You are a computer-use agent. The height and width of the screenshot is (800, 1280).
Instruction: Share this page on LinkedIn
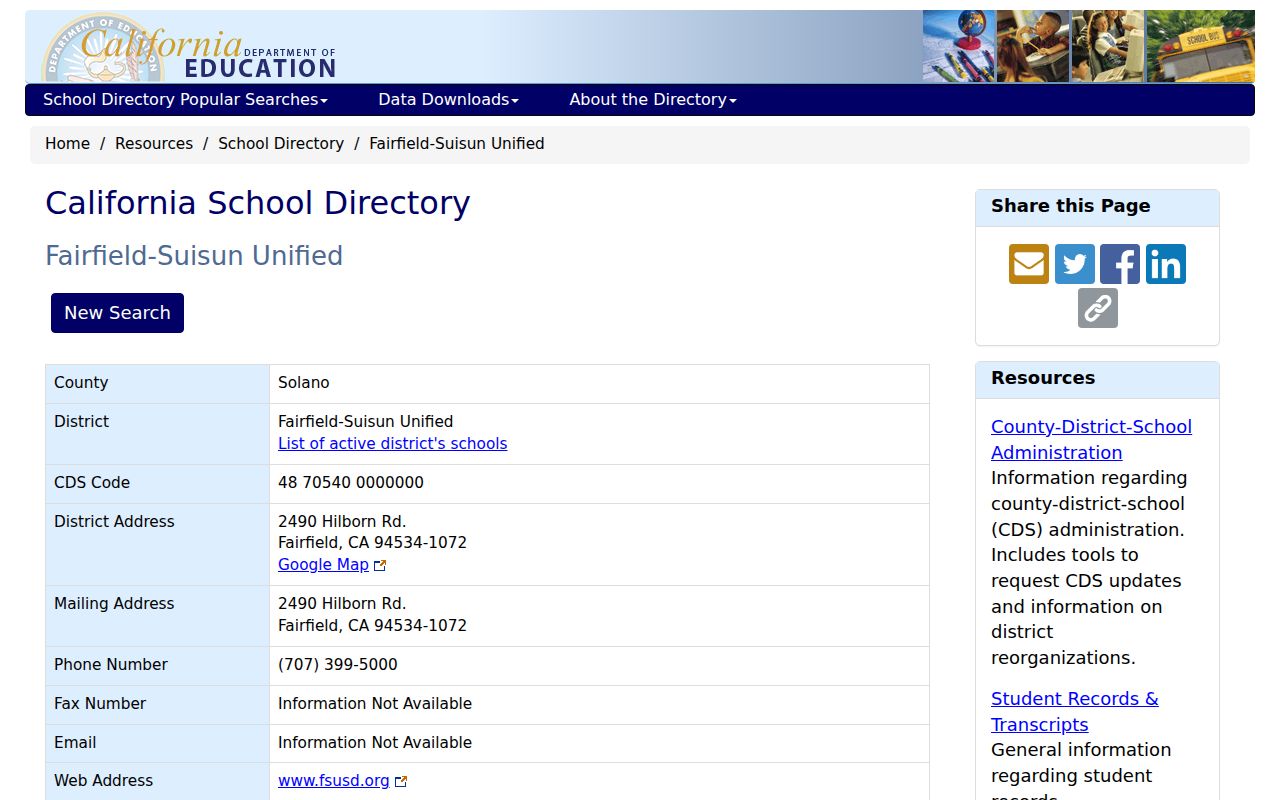click(1166, 264)
